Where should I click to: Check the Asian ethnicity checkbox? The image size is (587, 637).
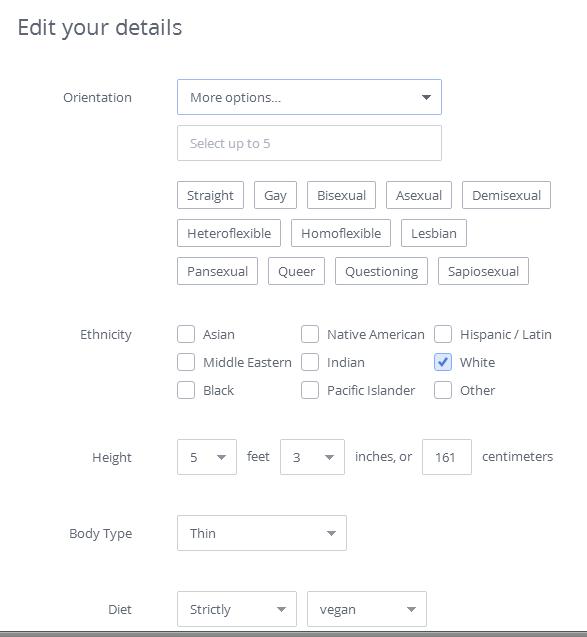pos(186,334)
